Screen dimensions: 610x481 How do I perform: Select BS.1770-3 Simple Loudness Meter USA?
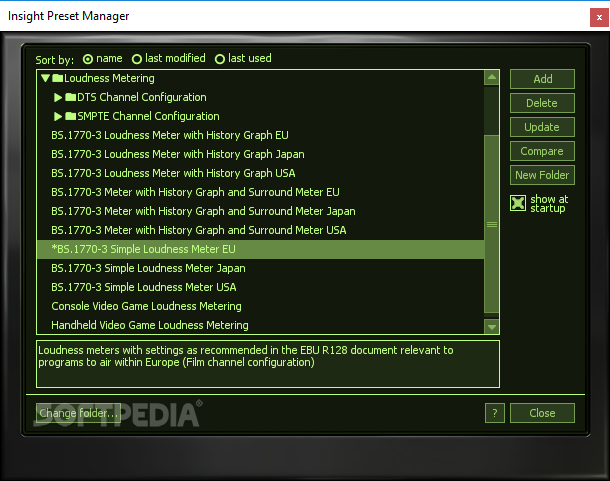(260, 287)
